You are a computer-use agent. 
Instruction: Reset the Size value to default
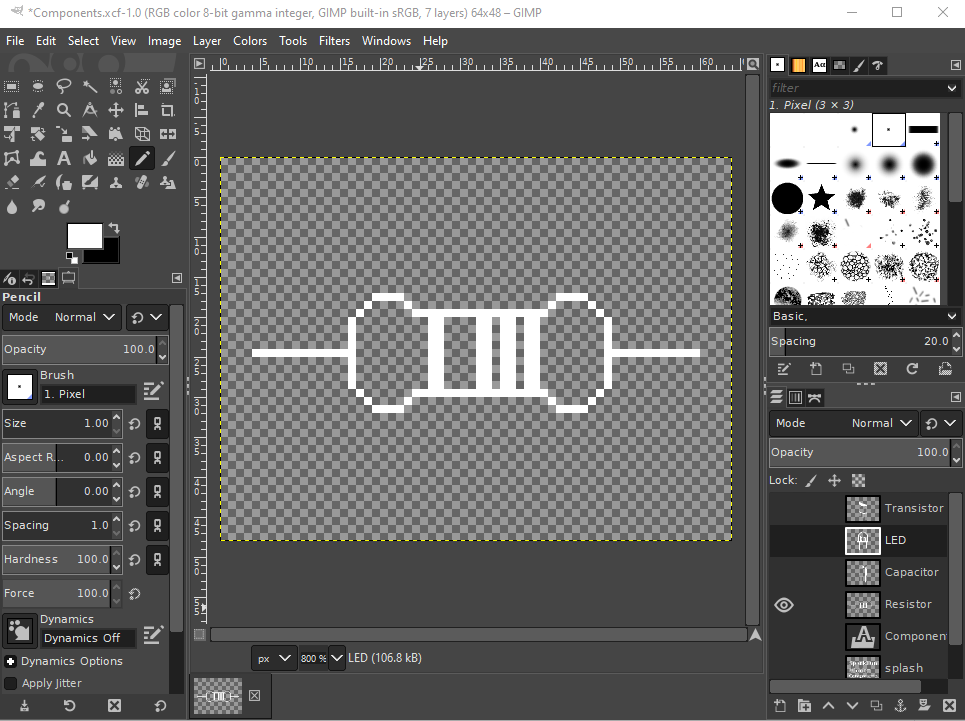click(x=135, y=424)
